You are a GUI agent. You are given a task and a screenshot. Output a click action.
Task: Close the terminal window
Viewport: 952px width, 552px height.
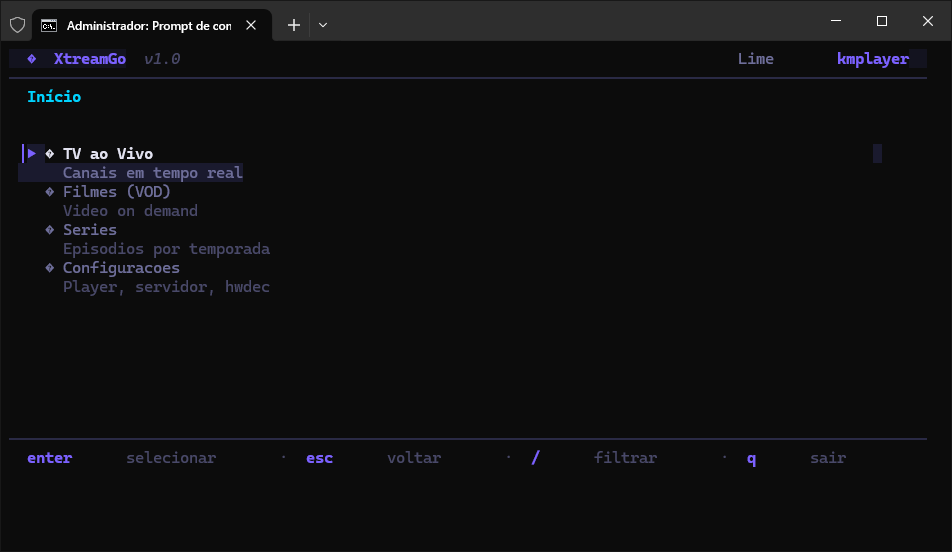[x=928, y=21]
